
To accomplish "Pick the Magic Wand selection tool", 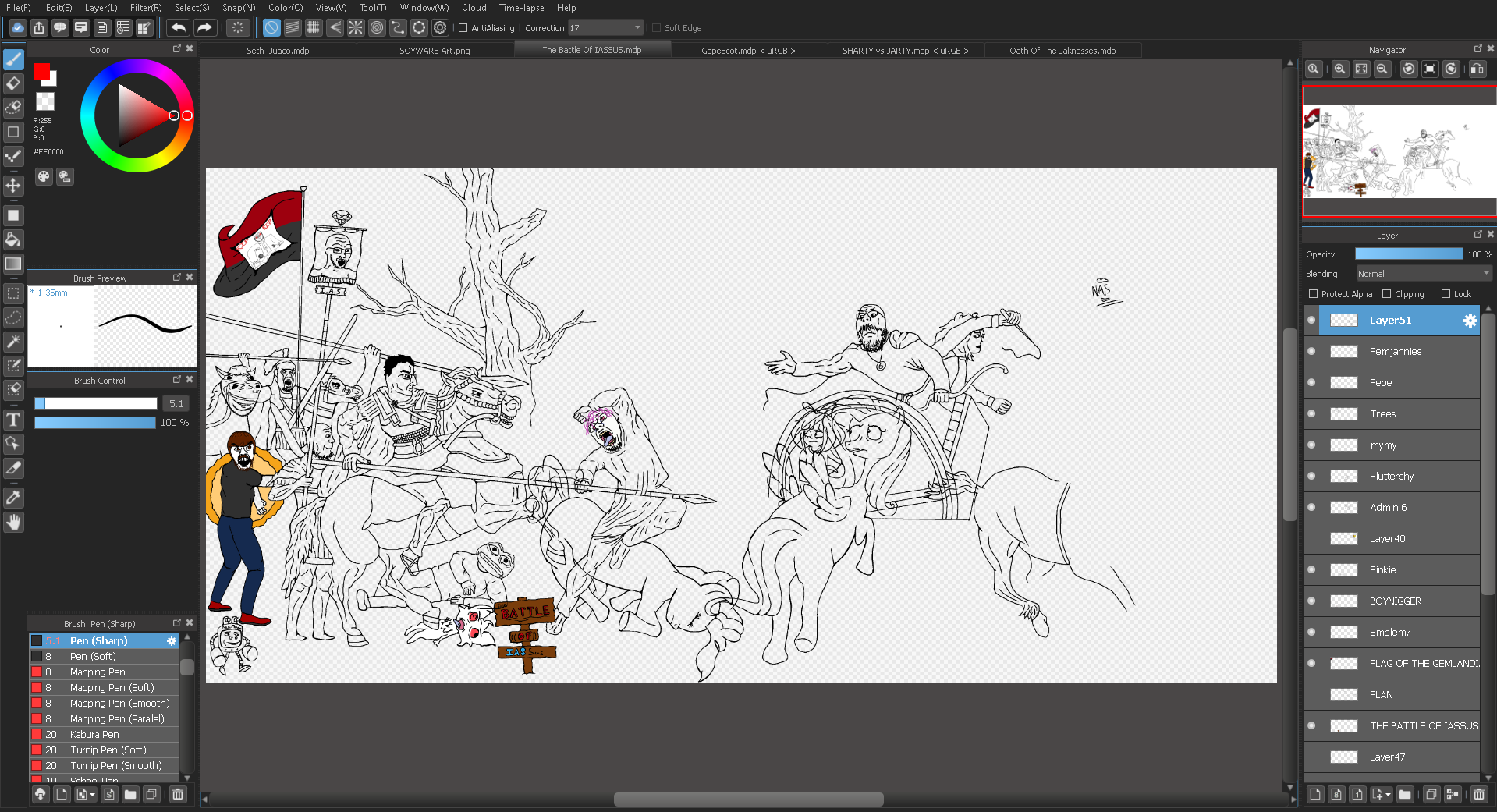I will coord(13,342).
